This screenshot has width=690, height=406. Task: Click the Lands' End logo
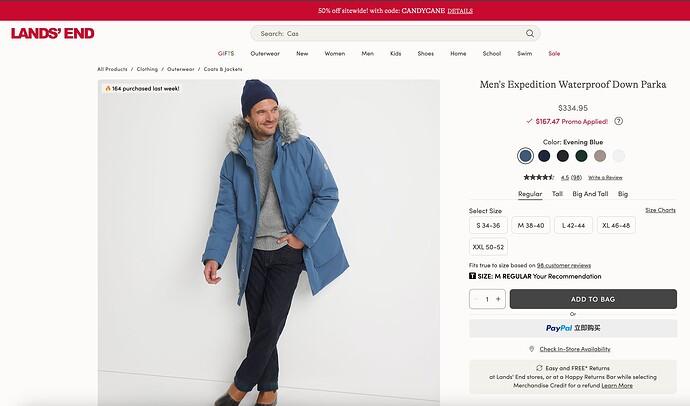click(53, 33)
